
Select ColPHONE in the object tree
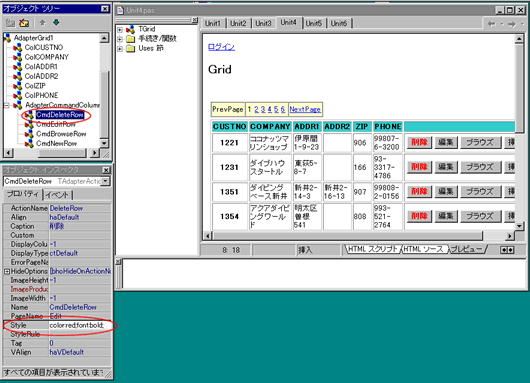point(41,95)
